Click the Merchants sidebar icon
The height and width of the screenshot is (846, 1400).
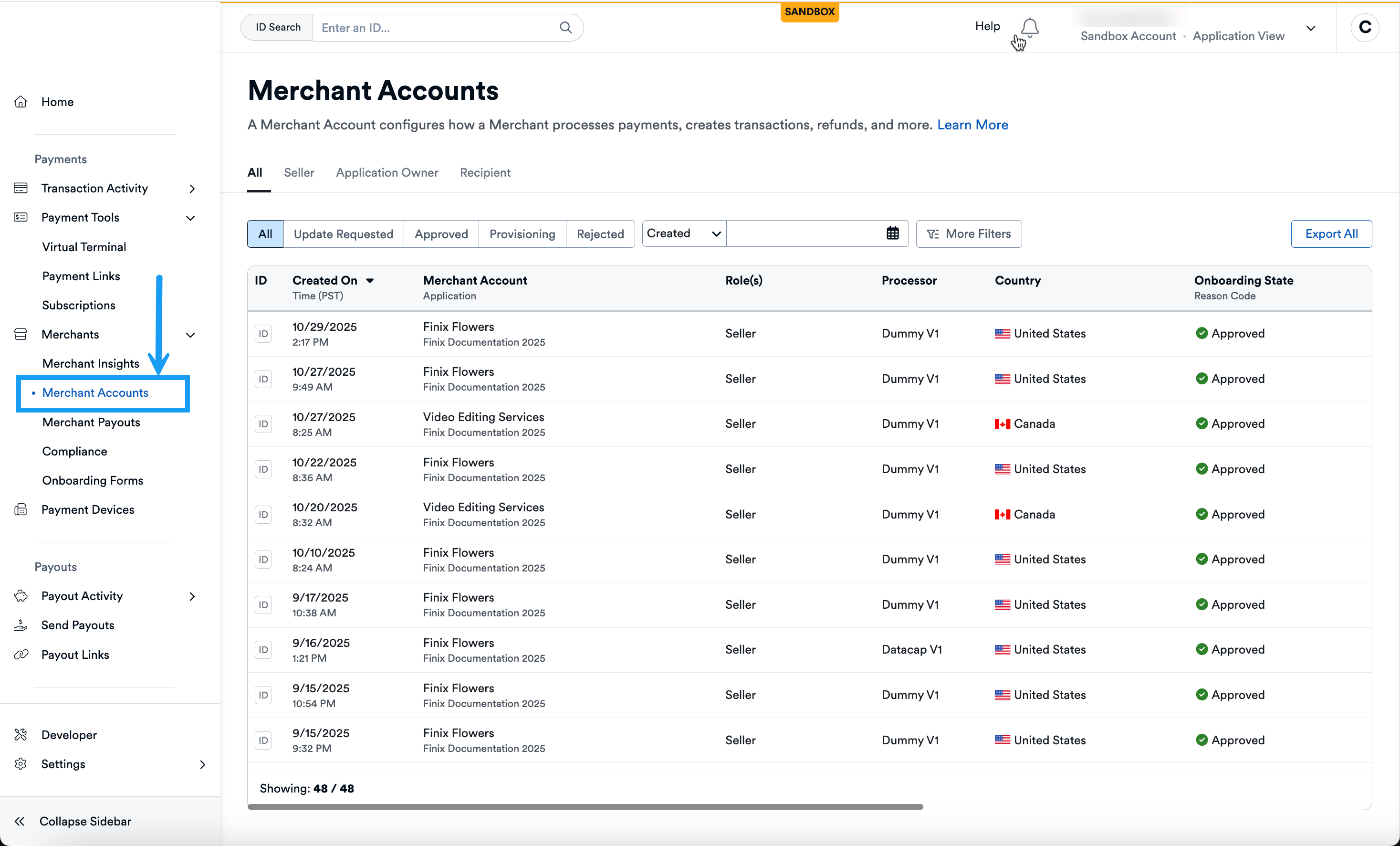click(21, 334)
